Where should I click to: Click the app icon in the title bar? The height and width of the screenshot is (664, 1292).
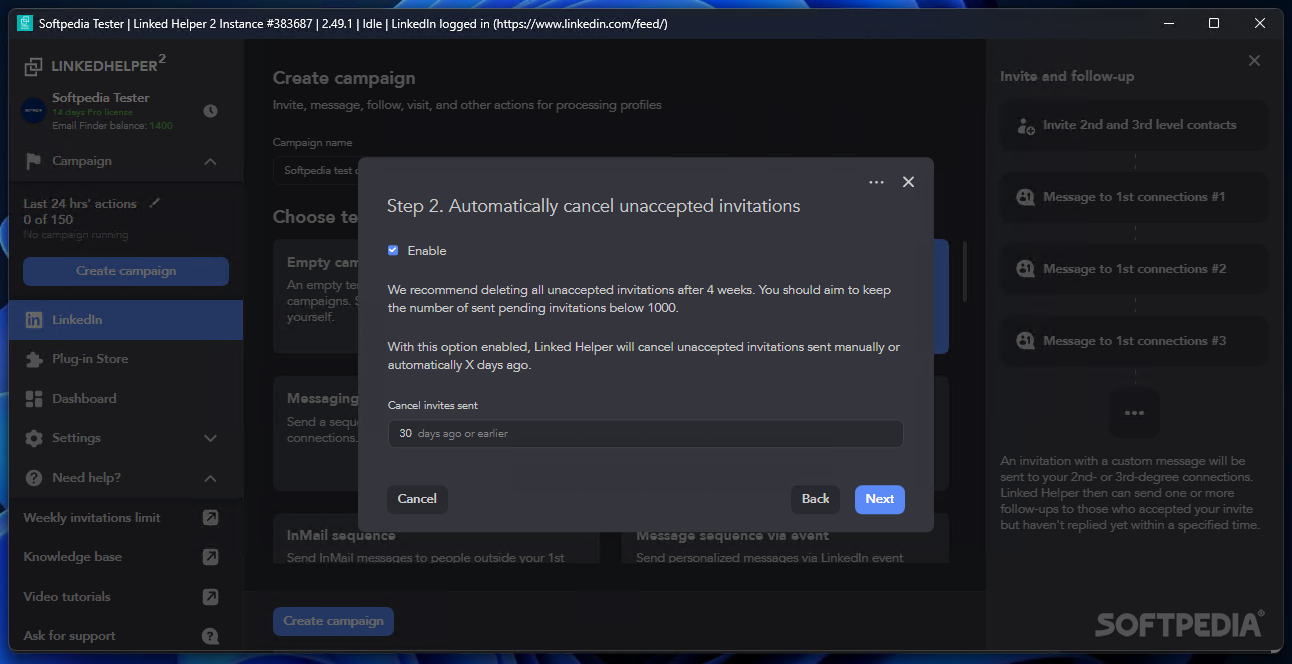tap(25, 23)
